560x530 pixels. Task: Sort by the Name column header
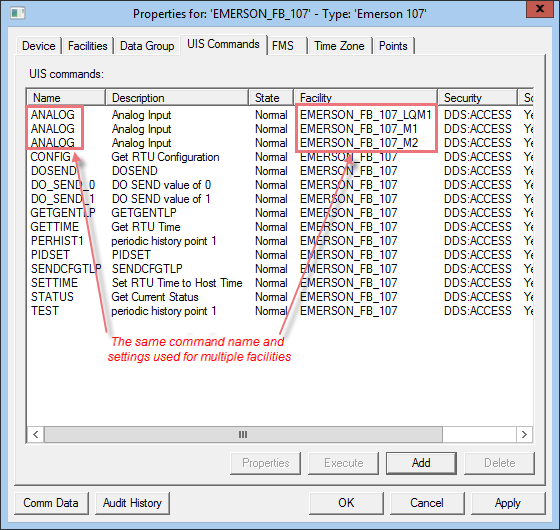click(66, 98)
